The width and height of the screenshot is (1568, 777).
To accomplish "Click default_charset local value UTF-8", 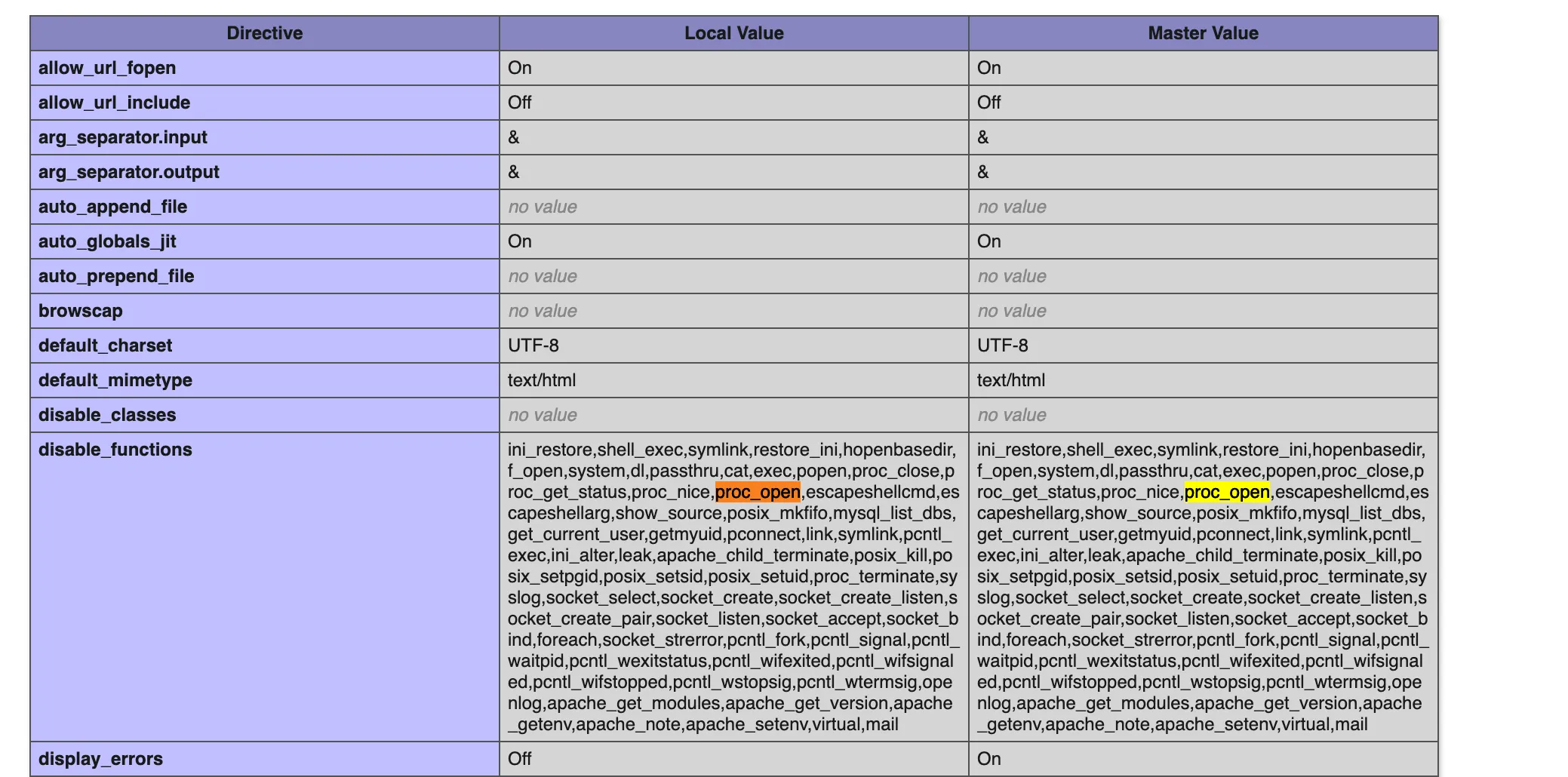I will (x=533, y=346).
